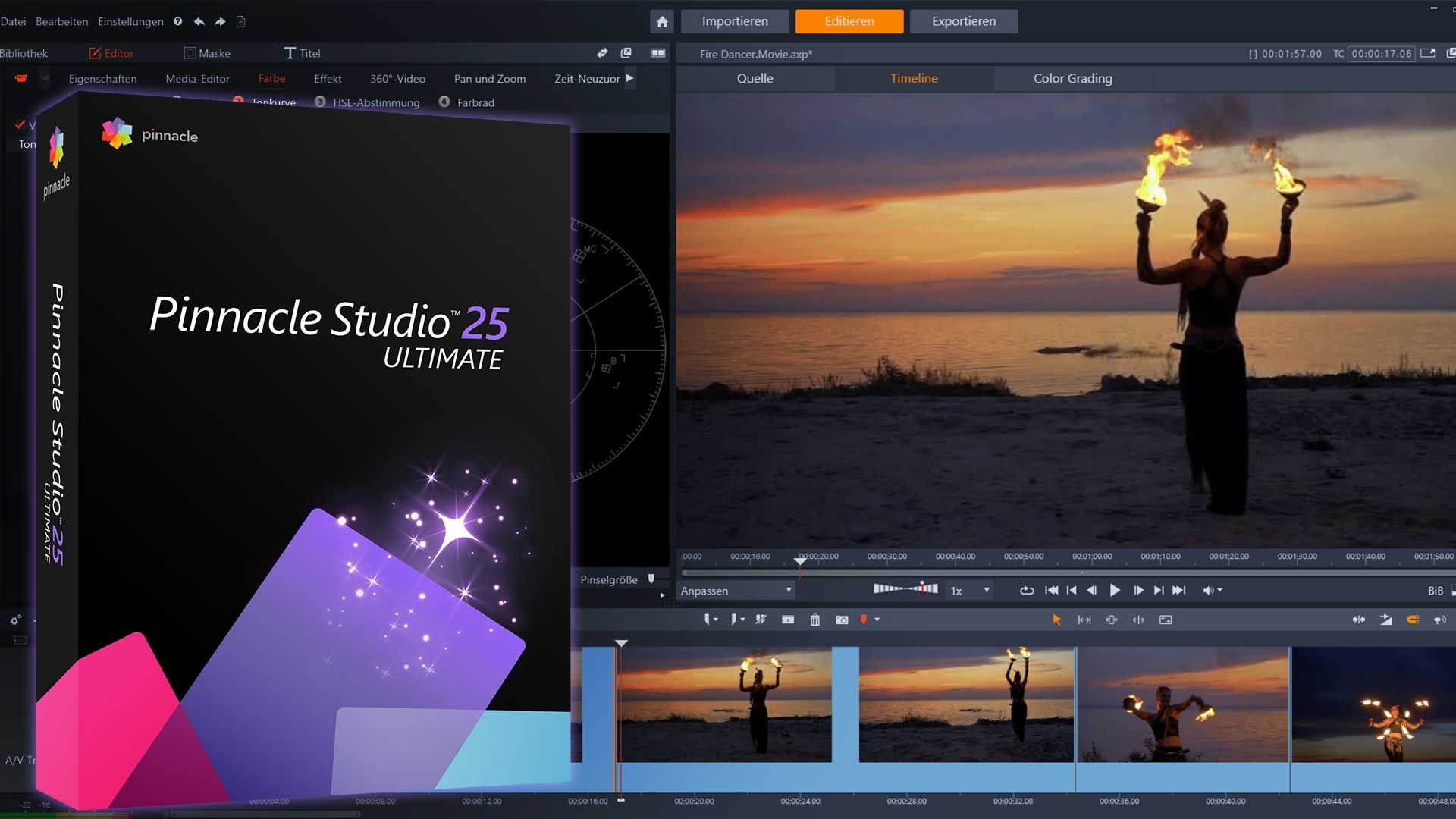
Task: Toggle loop playback
Action: tap(1027, 590)
